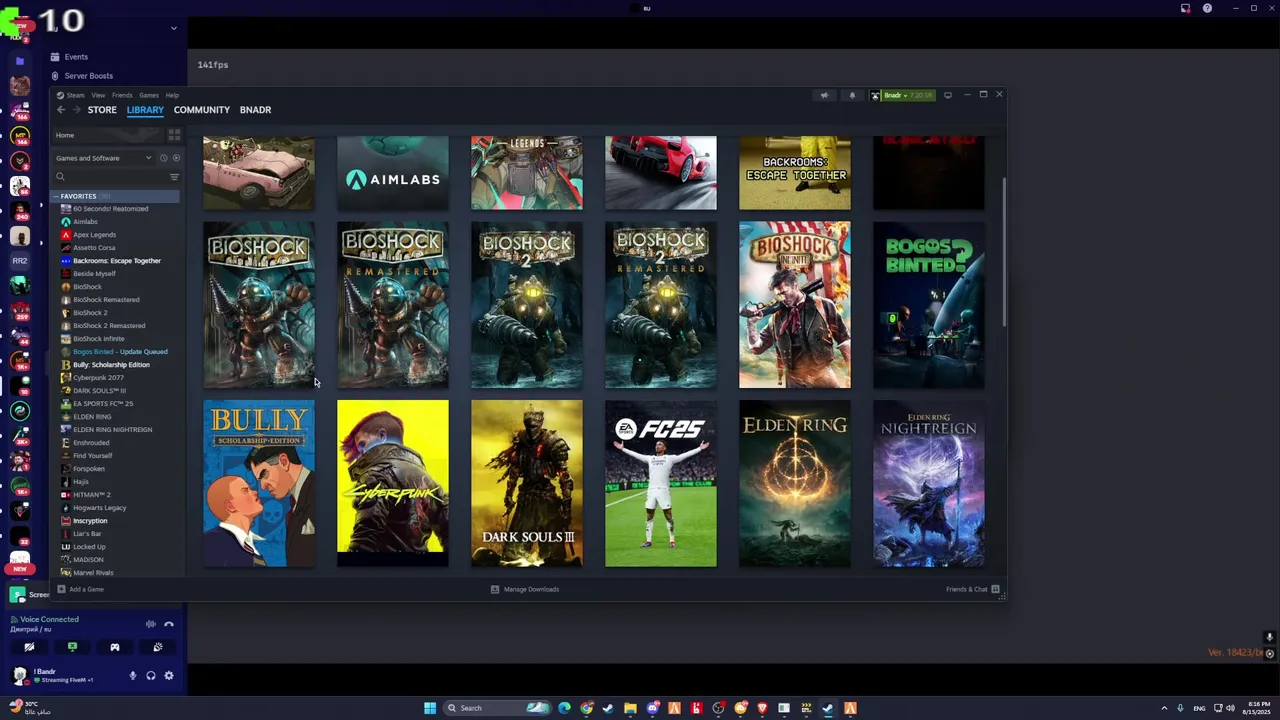Open Discord soundboard icon
This screenshot has height=720, width=1280.
158,647
